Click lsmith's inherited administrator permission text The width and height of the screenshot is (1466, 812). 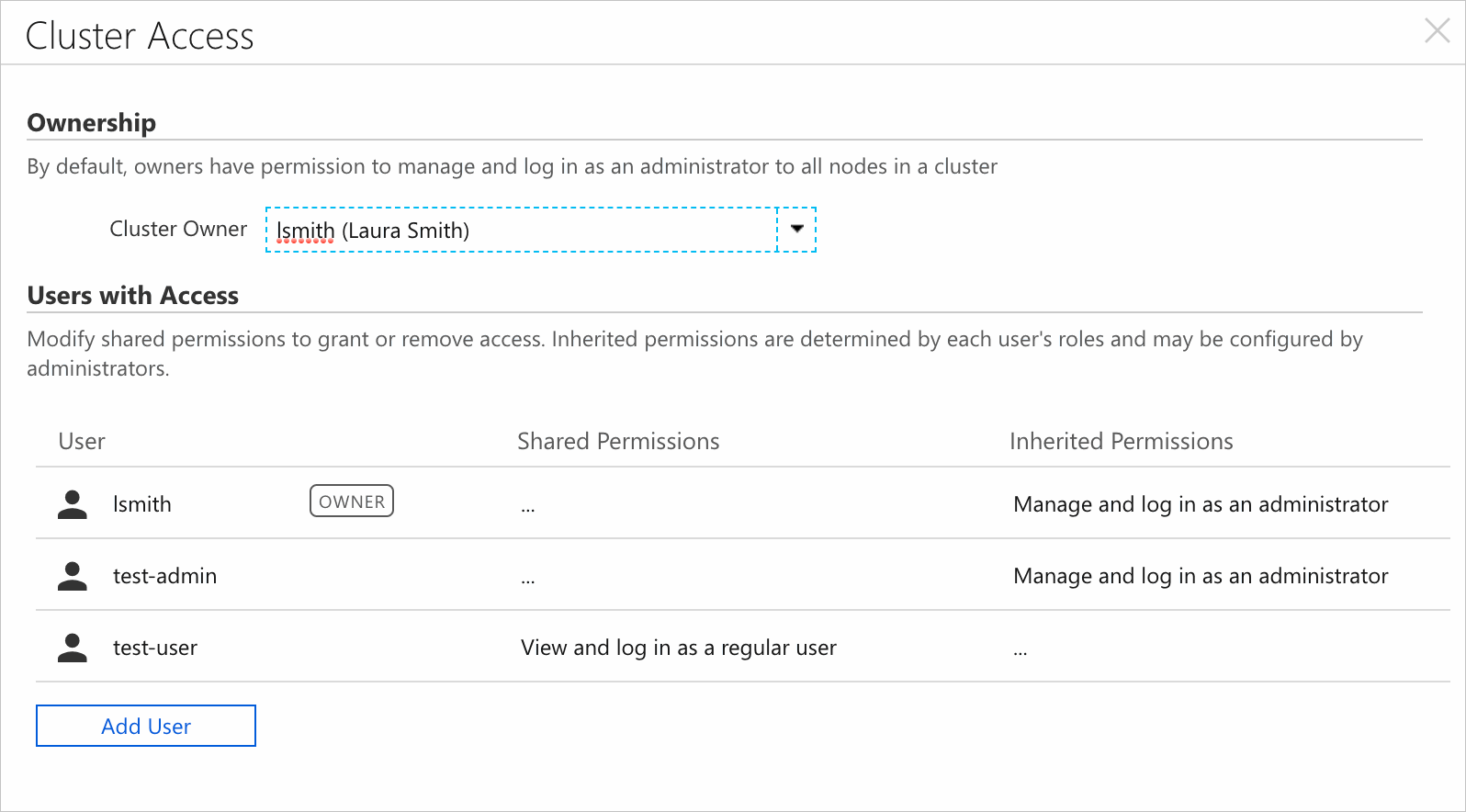click(1201, 504)
